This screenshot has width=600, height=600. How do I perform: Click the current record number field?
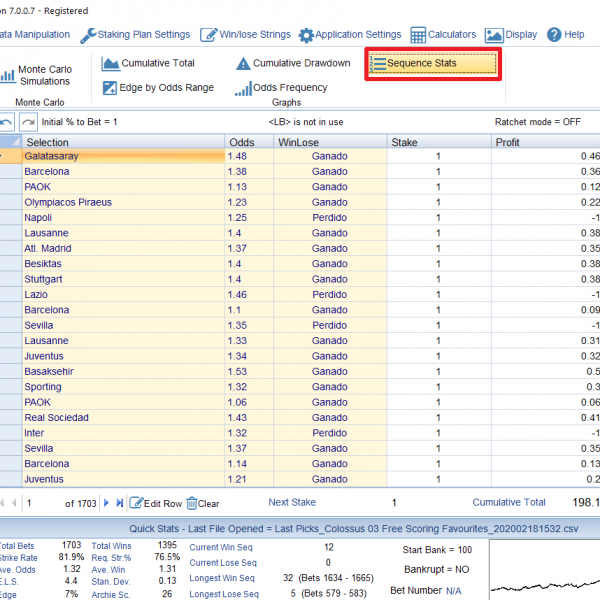42,503
